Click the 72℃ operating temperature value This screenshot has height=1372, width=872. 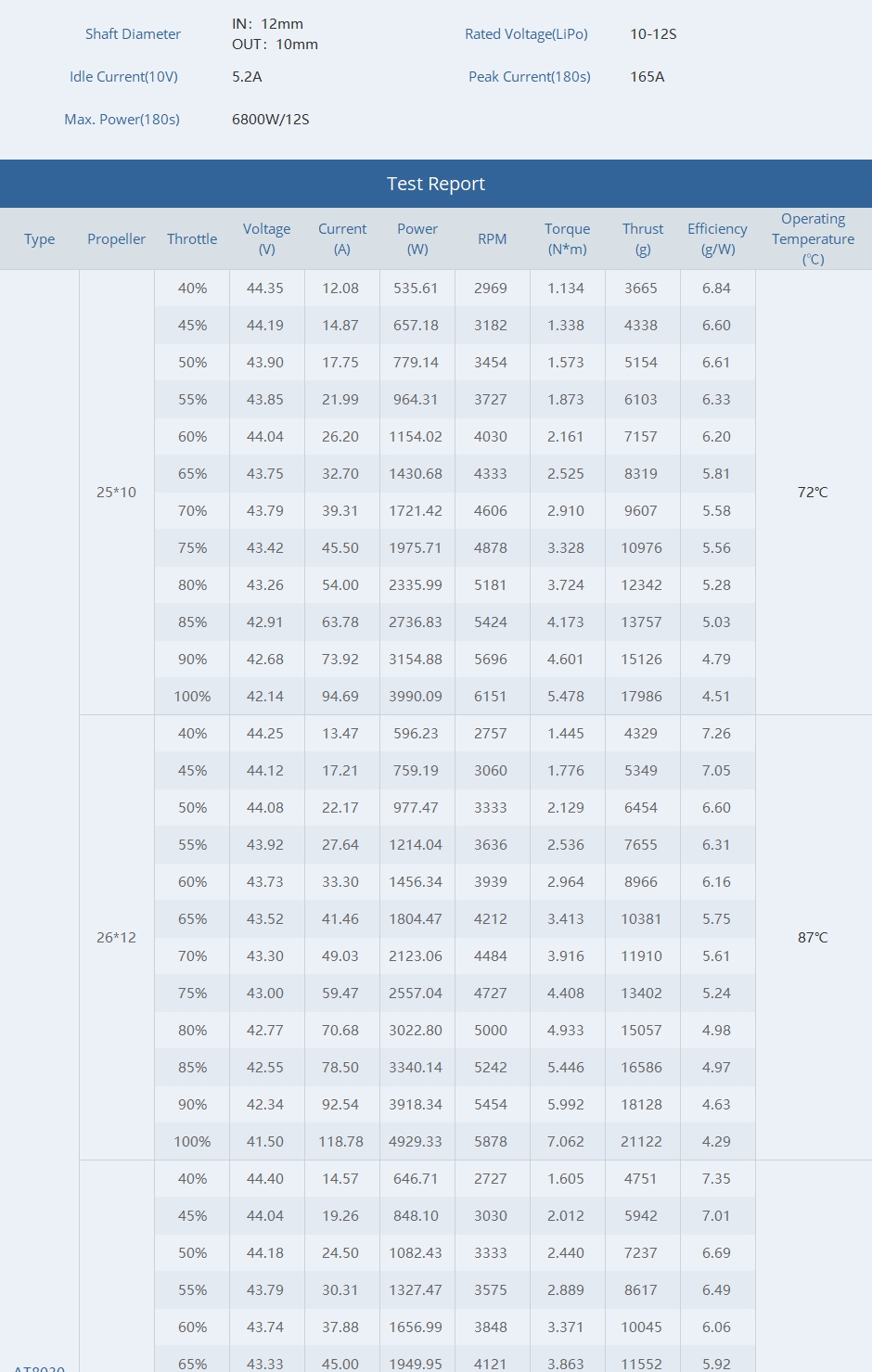coord(813,493)
